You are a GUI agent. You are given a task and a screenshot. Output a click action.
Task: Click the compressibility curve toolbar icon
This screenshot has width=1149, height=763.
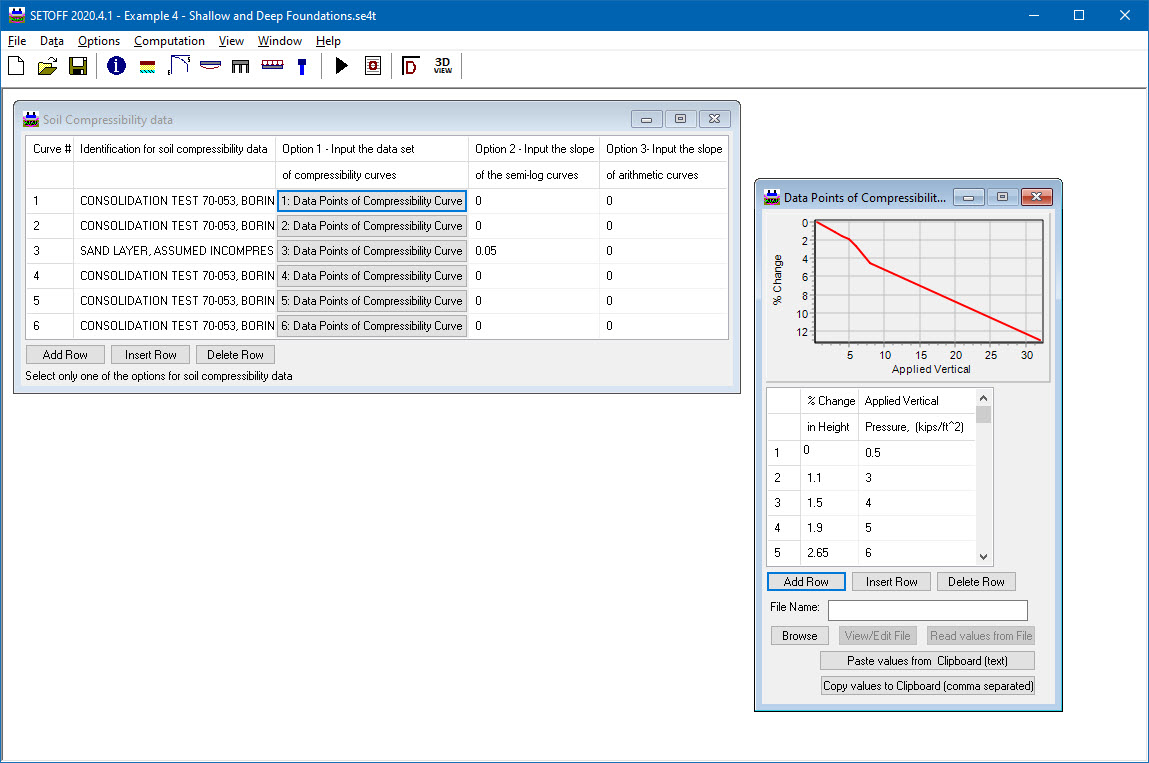tap(179, 67)
